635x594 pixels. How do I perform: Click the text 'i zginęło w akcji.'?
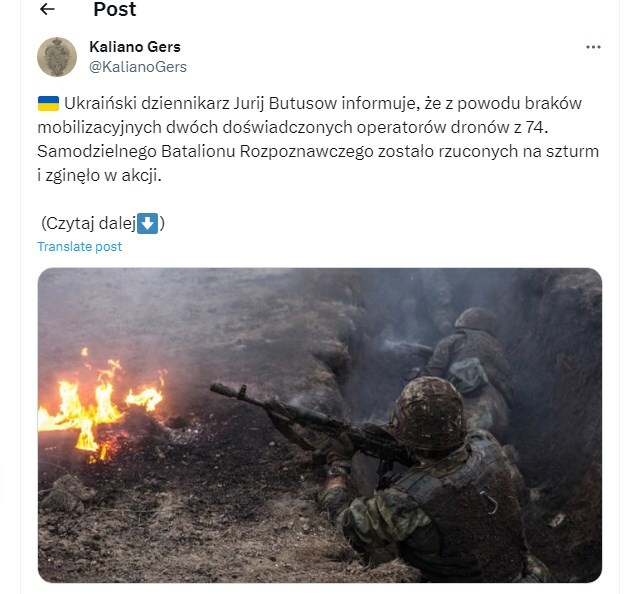[x=99, y=176]
